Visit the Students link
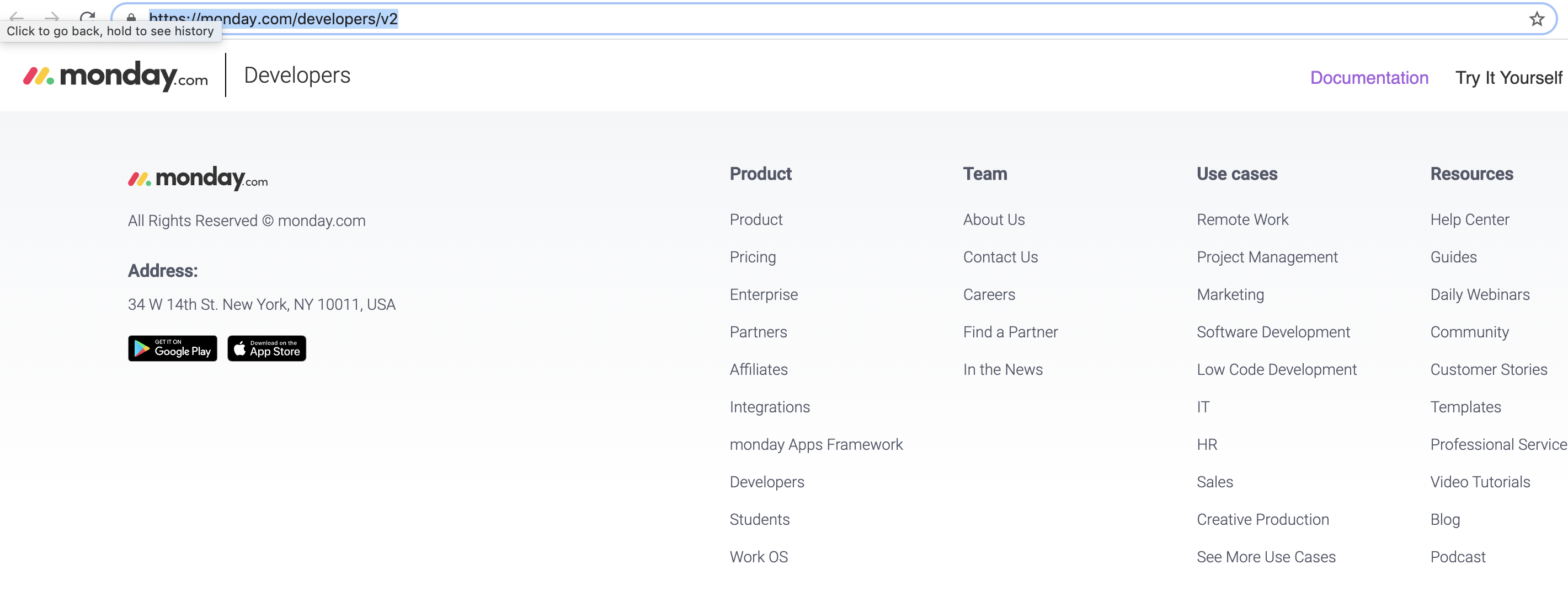Viewport: 1568px width, 602px height. point(760,520)
